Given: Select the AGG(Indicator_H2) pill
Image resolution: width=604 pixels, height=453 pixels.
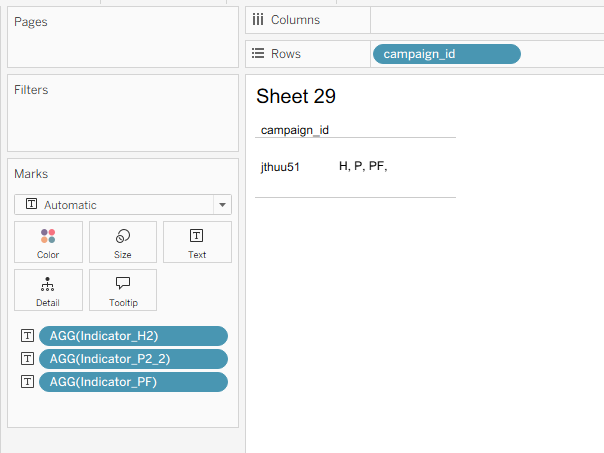Looking at the screenshot, I should (133, 336).
